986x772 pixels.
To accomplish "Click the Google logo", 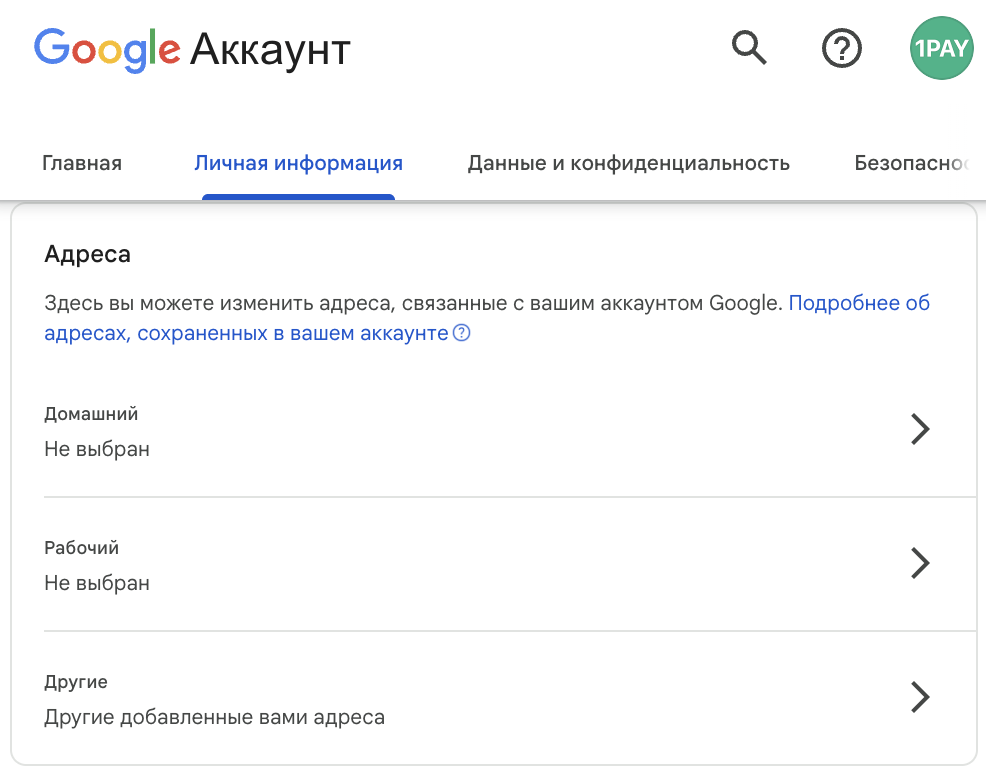I will tap(107, 48).
